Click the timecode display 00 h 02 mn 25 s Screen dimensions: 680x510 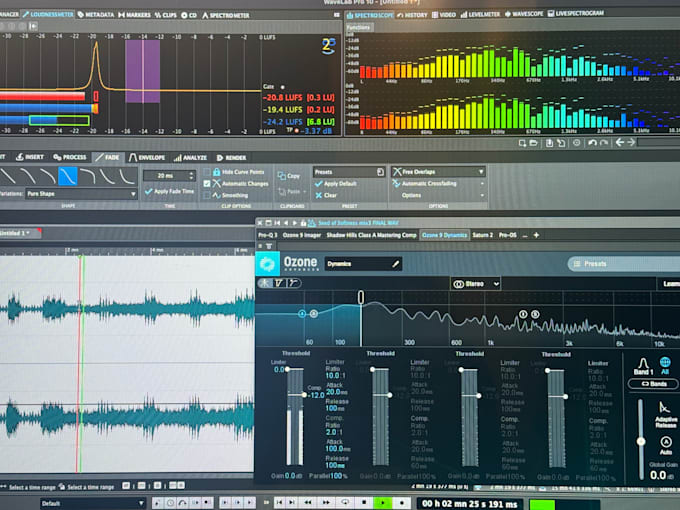point(470,504)
